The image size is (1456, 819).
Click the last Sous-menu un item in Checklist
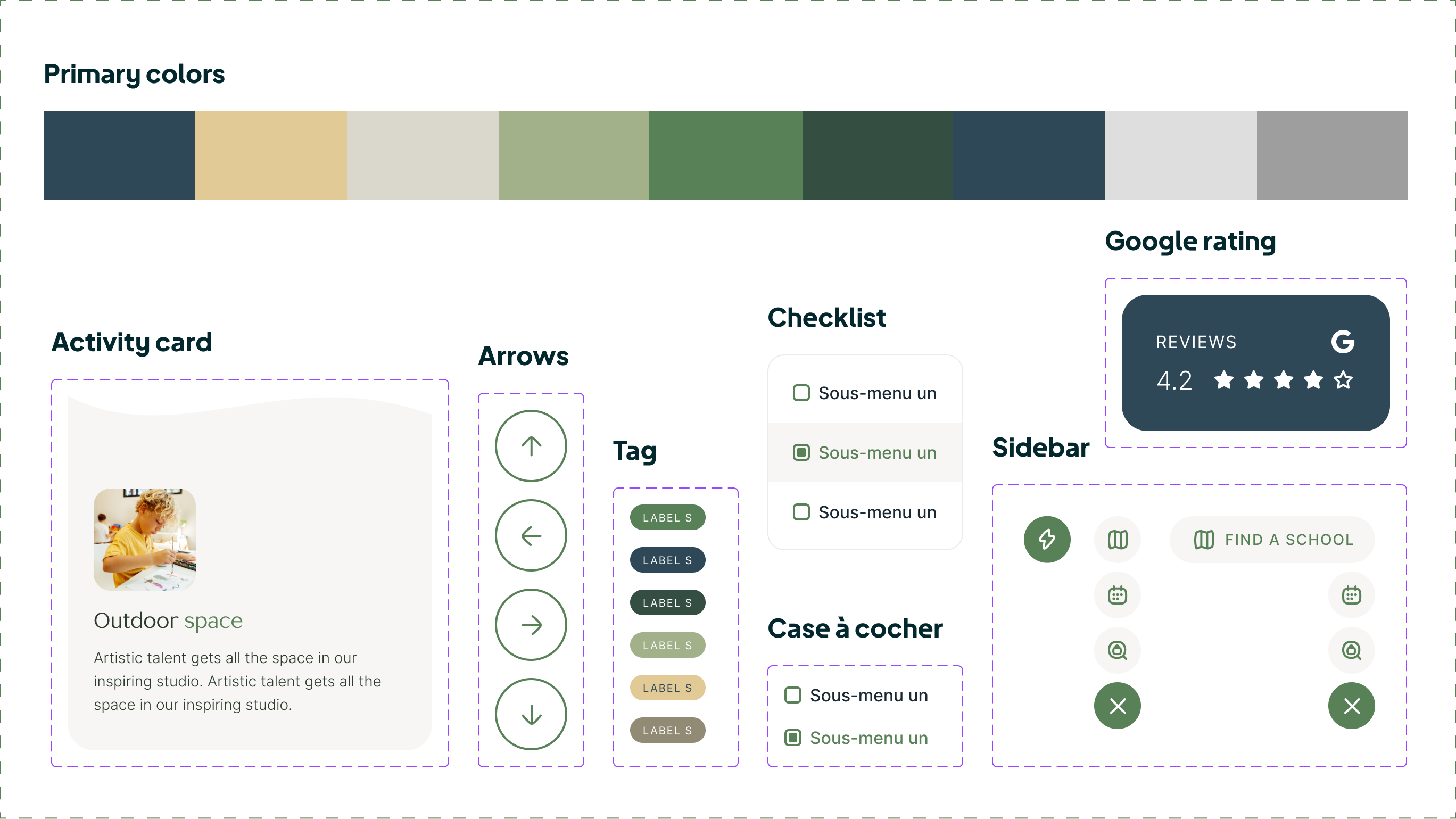pos(865,512)
